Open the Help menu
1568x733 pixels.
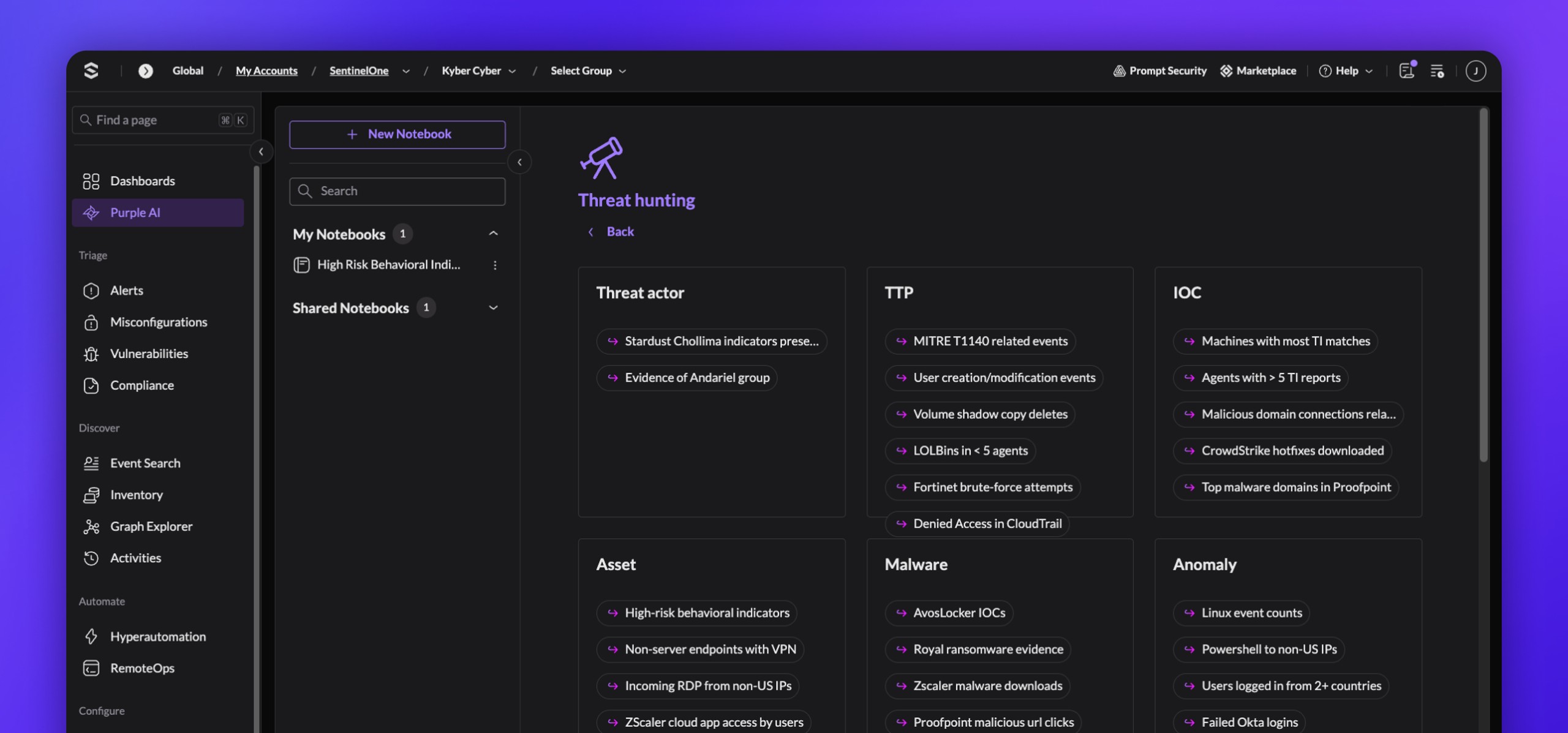pyautogui.click(x=1346, y=70)
